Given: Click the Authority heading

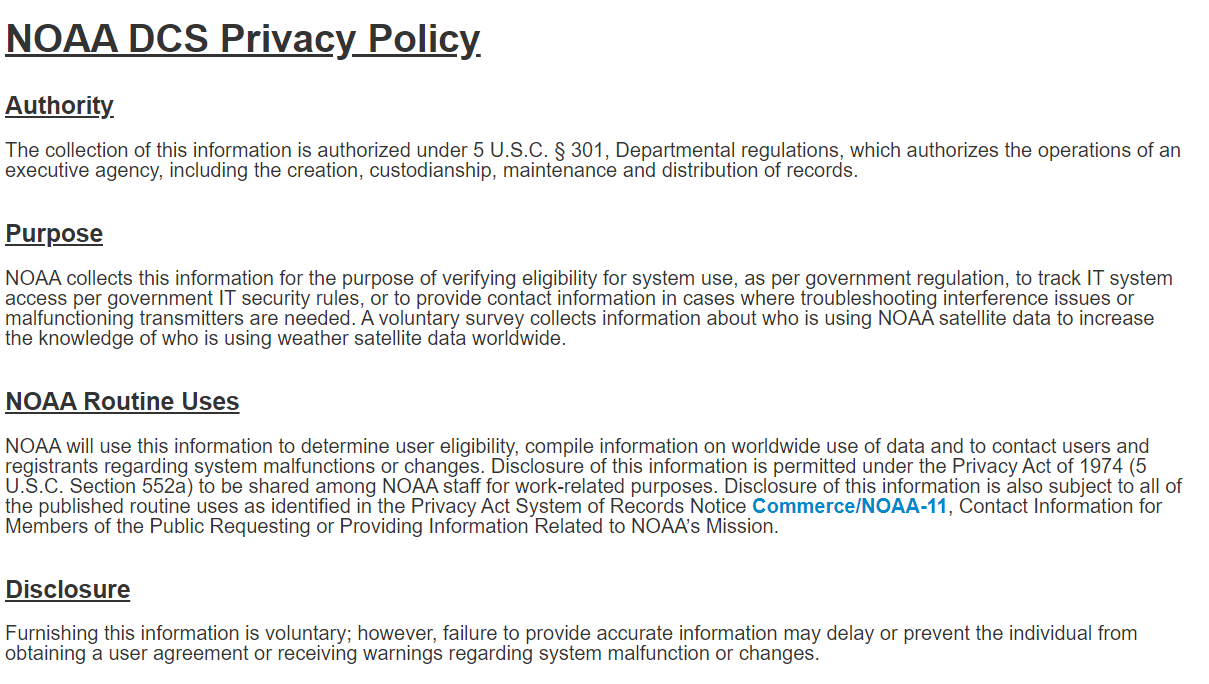Looking at the screenshot, I should point(60,106).
